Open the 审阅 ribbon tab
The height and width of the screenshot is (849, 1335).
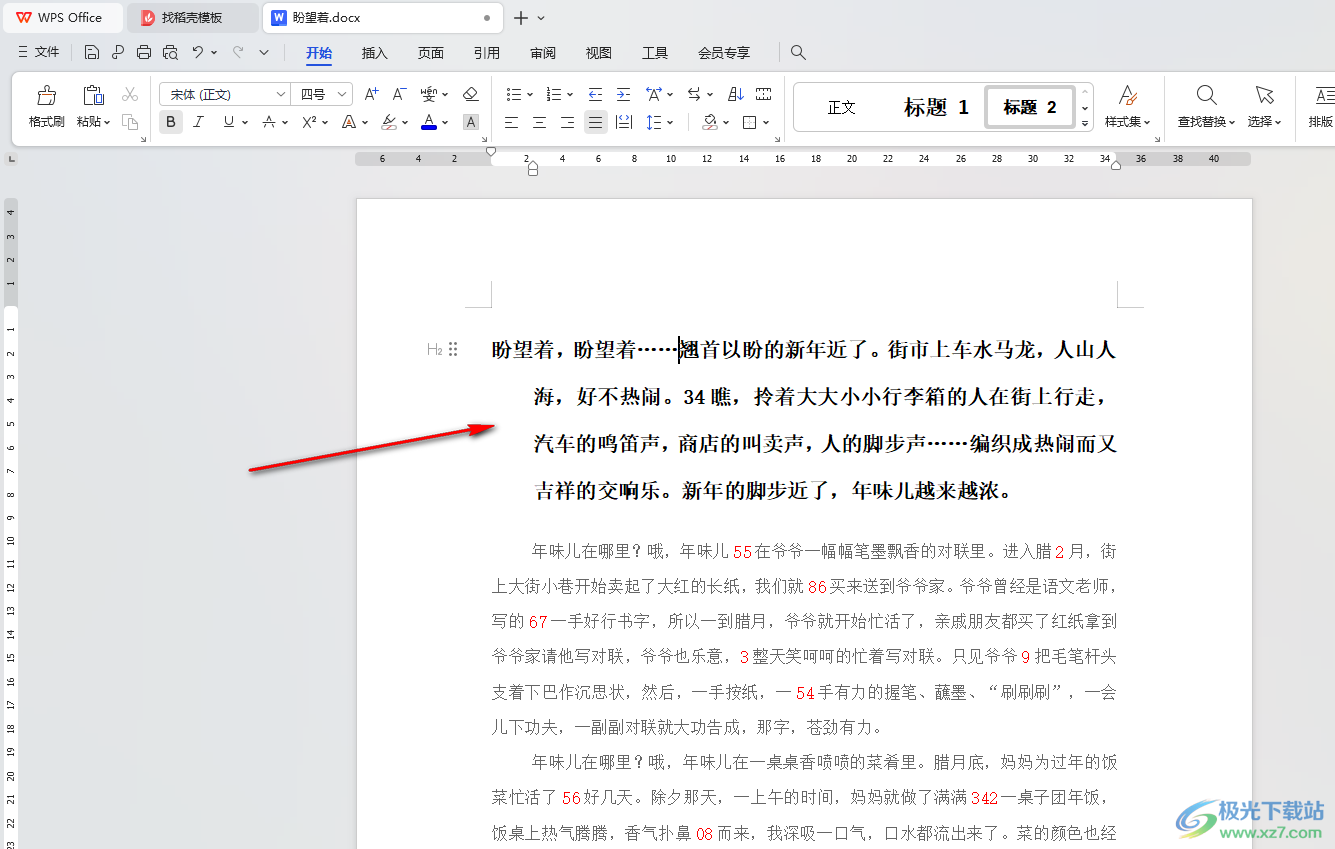tap(543, 53)
